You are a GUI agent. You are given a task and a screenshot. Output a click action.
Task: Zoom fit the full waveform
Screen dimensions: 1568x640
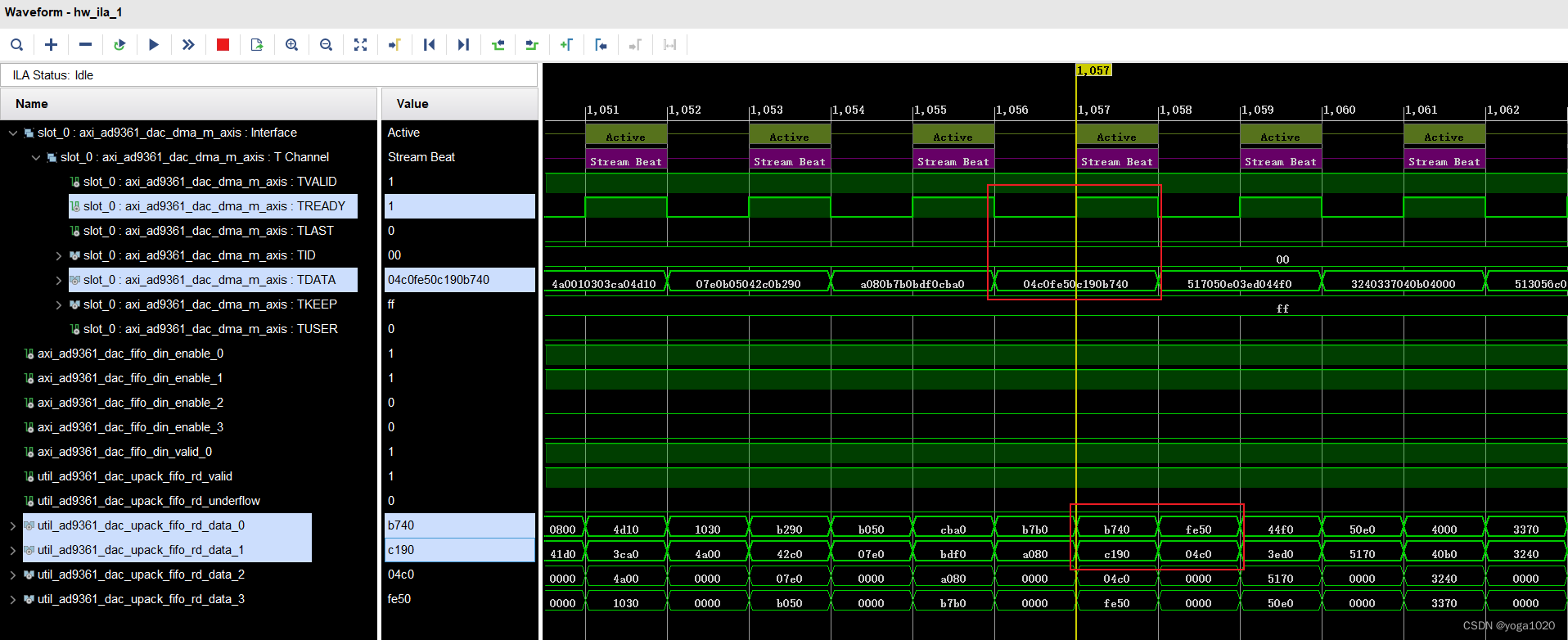point(360,45)
